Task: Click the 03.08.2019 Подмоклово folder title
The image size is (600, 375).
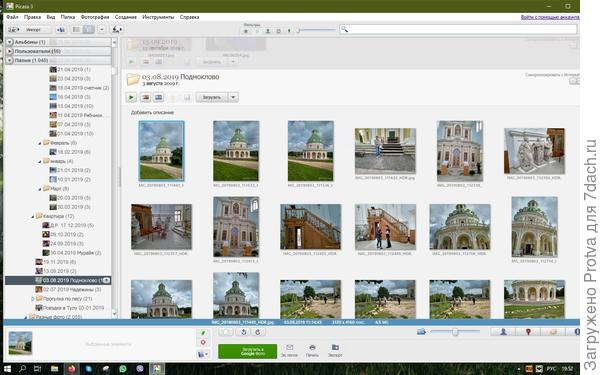Action: (x=181, y=77)
